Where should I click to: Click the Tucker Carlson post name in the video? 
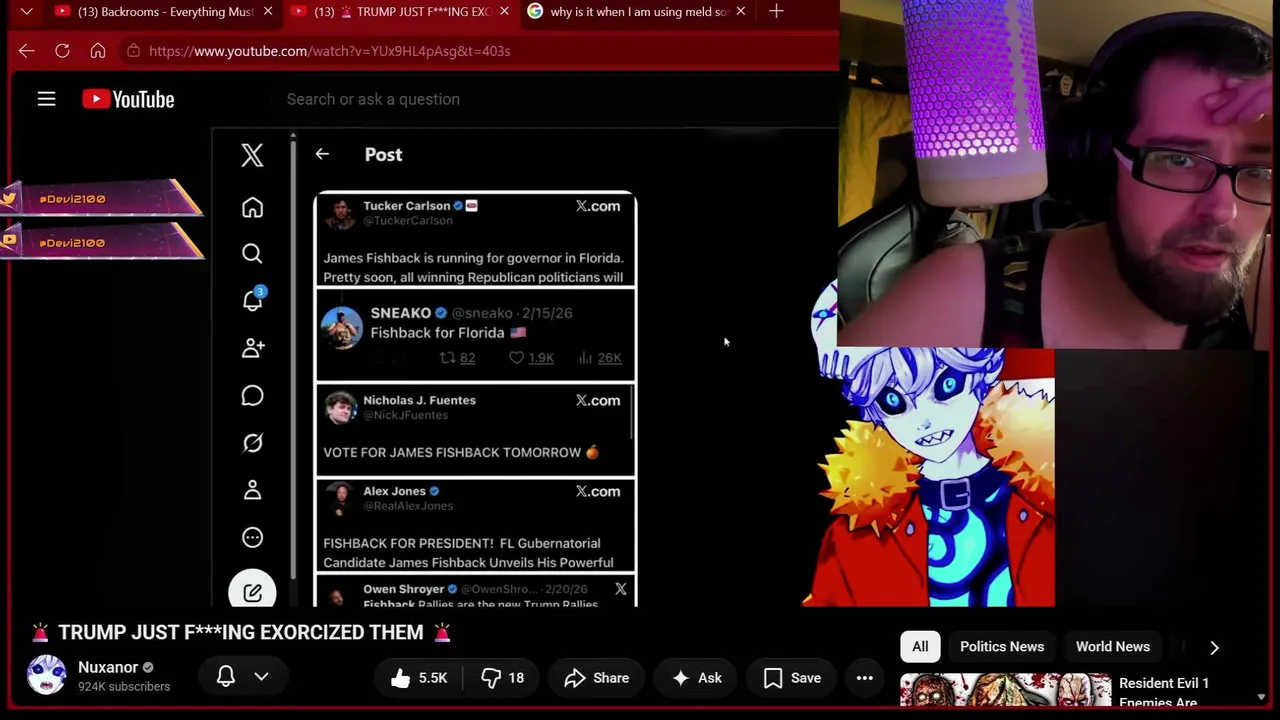pyautogui.click(x=406, y=206)
